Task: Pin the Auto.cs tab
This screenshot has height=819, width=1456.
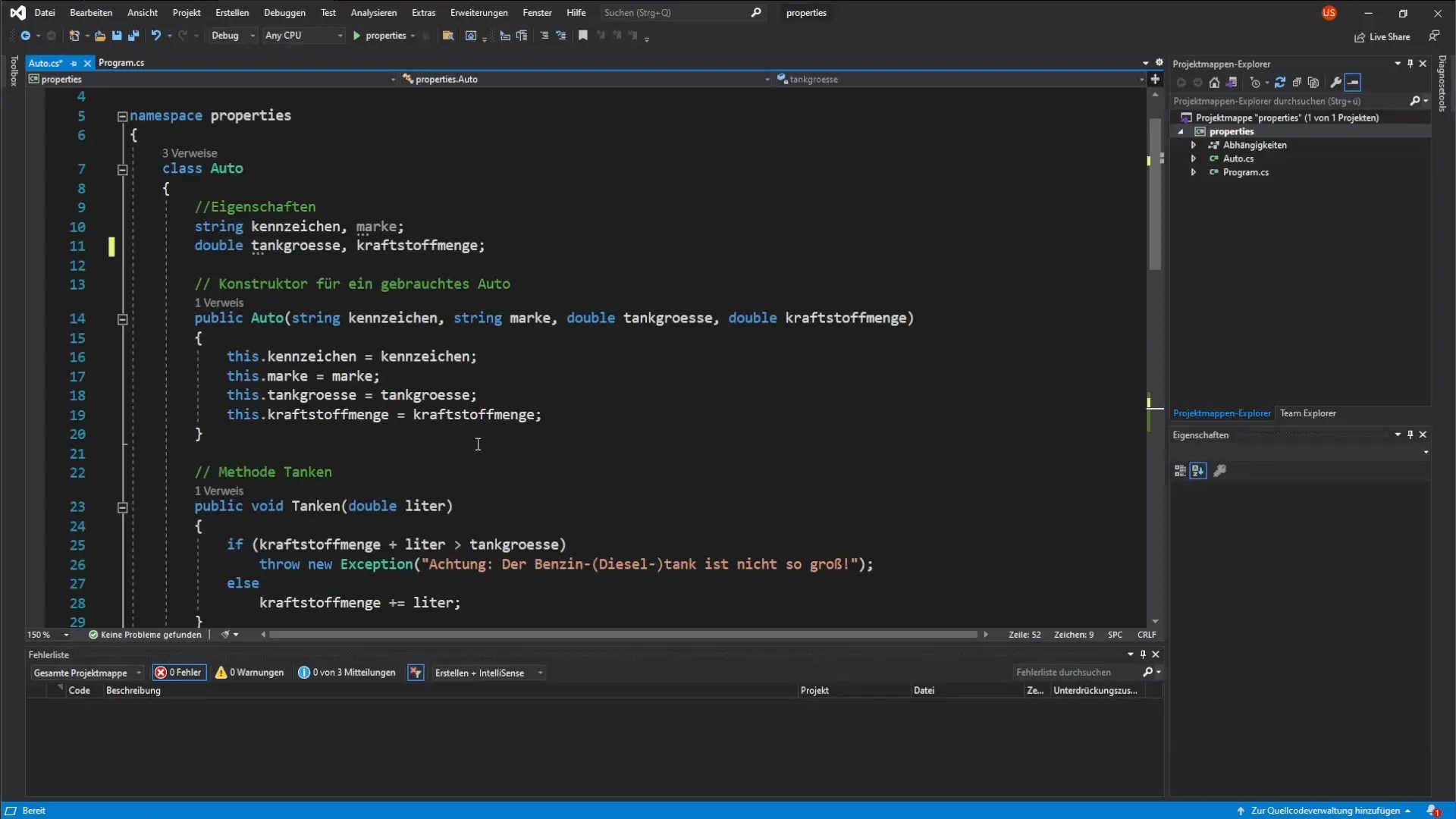Action: (x=74, y=63)
